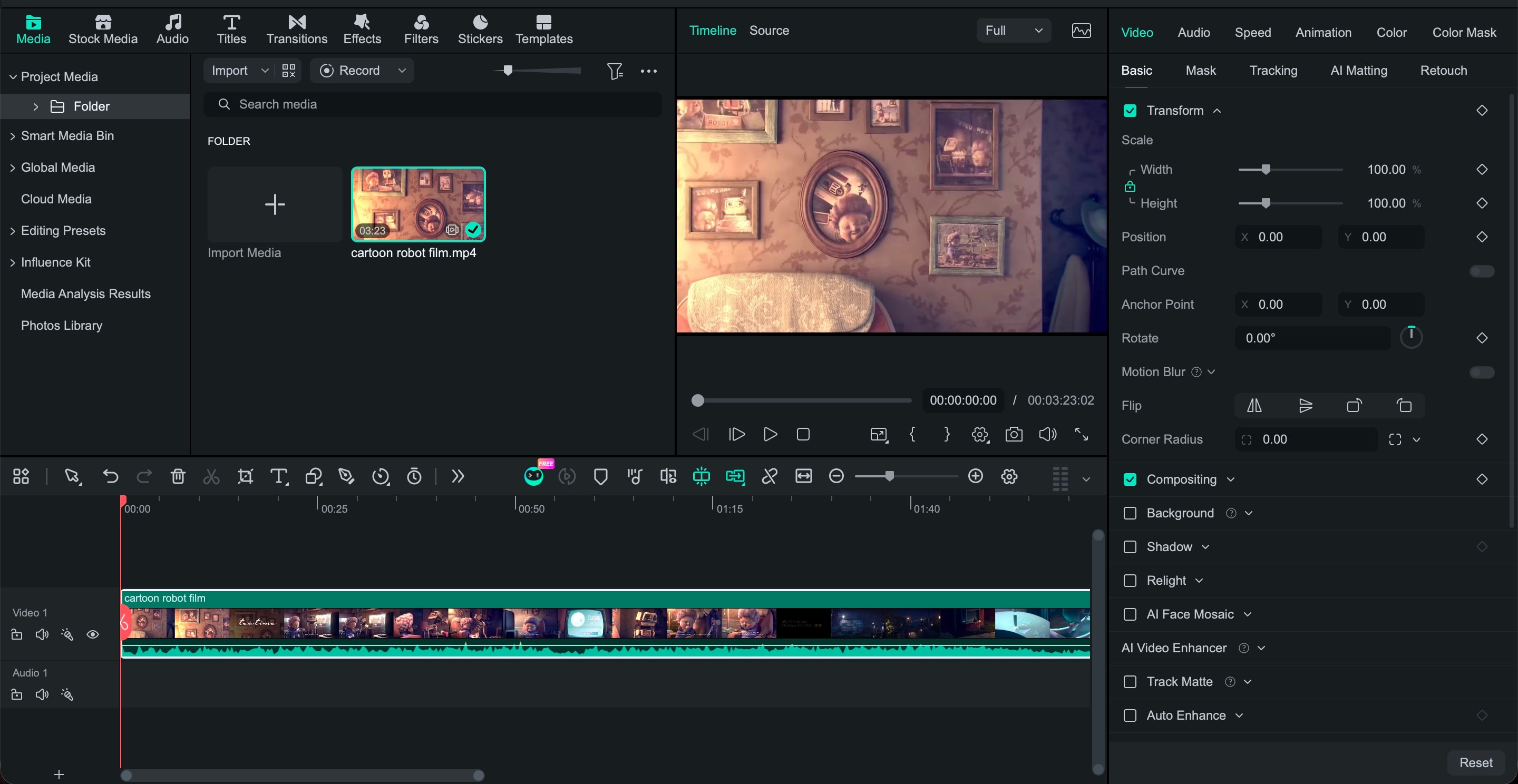The image size is (1518, 784).
Task: Open Media Analysis Results
Action: click(x=86, y=294)
